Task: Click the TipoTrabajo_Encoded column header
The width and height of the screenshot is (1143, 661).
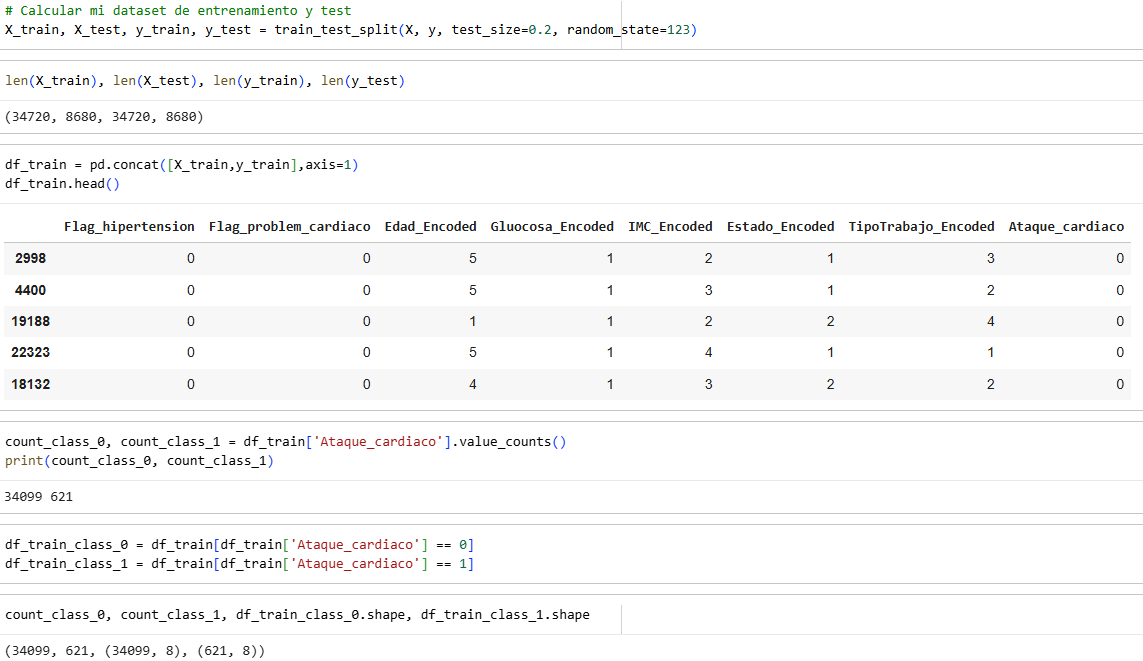Action: 921,227
